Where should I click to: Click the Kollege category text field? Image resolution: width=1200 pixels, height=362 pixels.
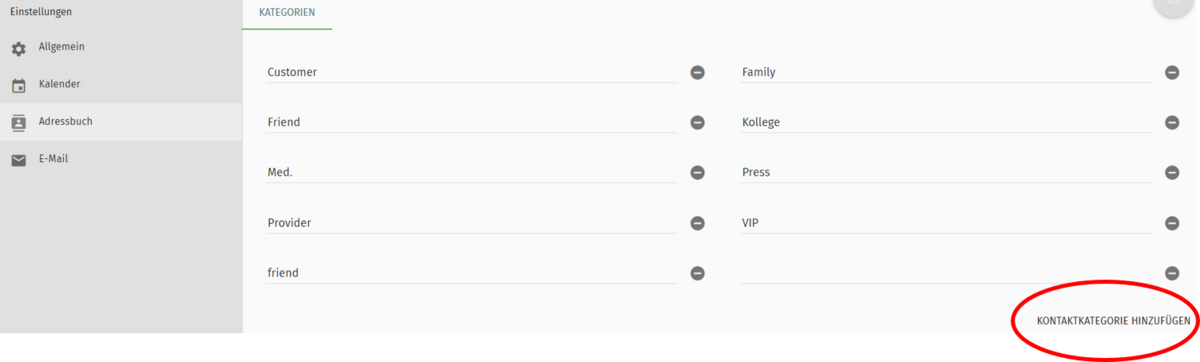946,122
